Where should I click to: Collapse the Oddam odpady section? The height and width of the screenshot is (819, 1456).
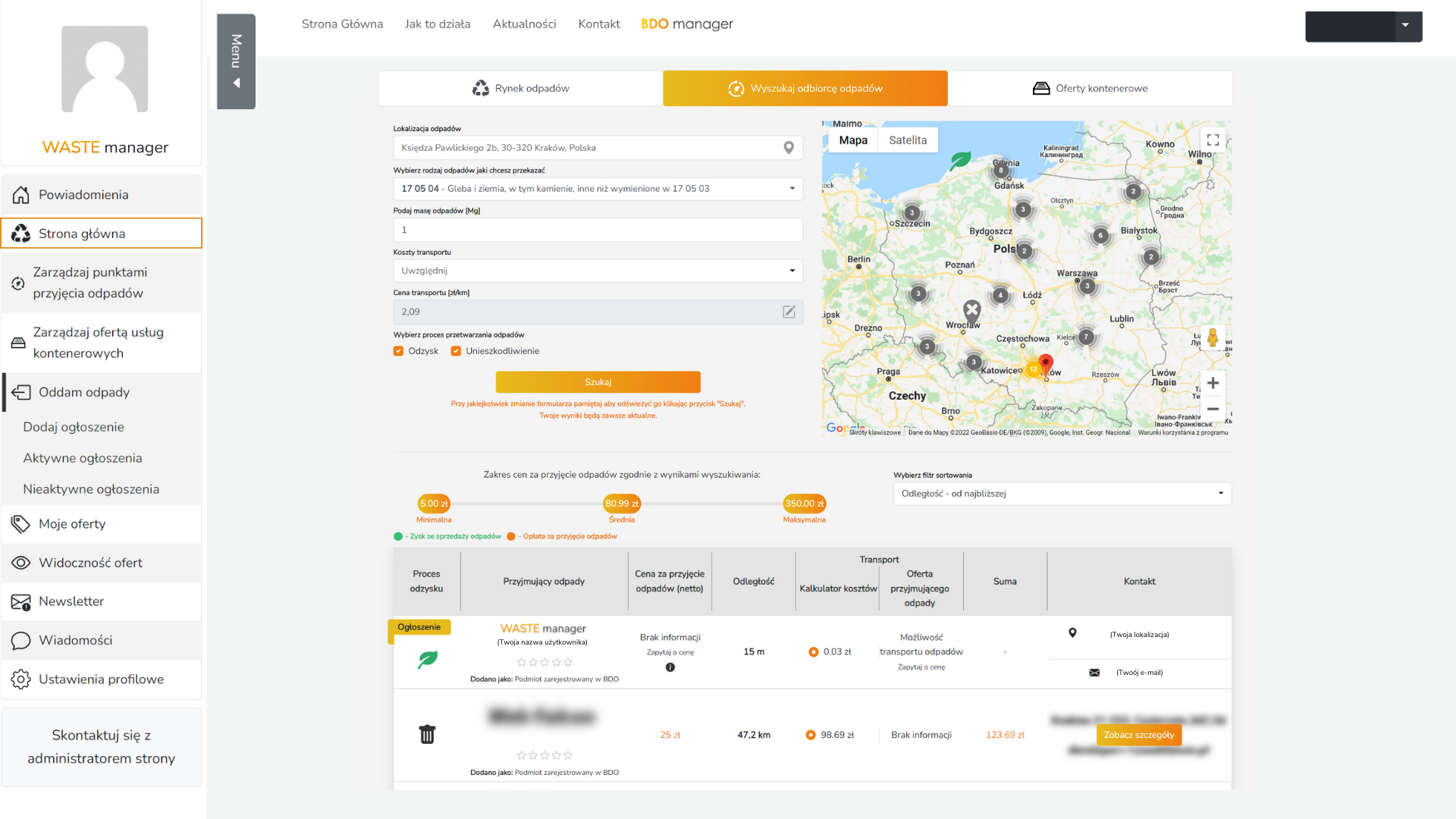[102, 392]
